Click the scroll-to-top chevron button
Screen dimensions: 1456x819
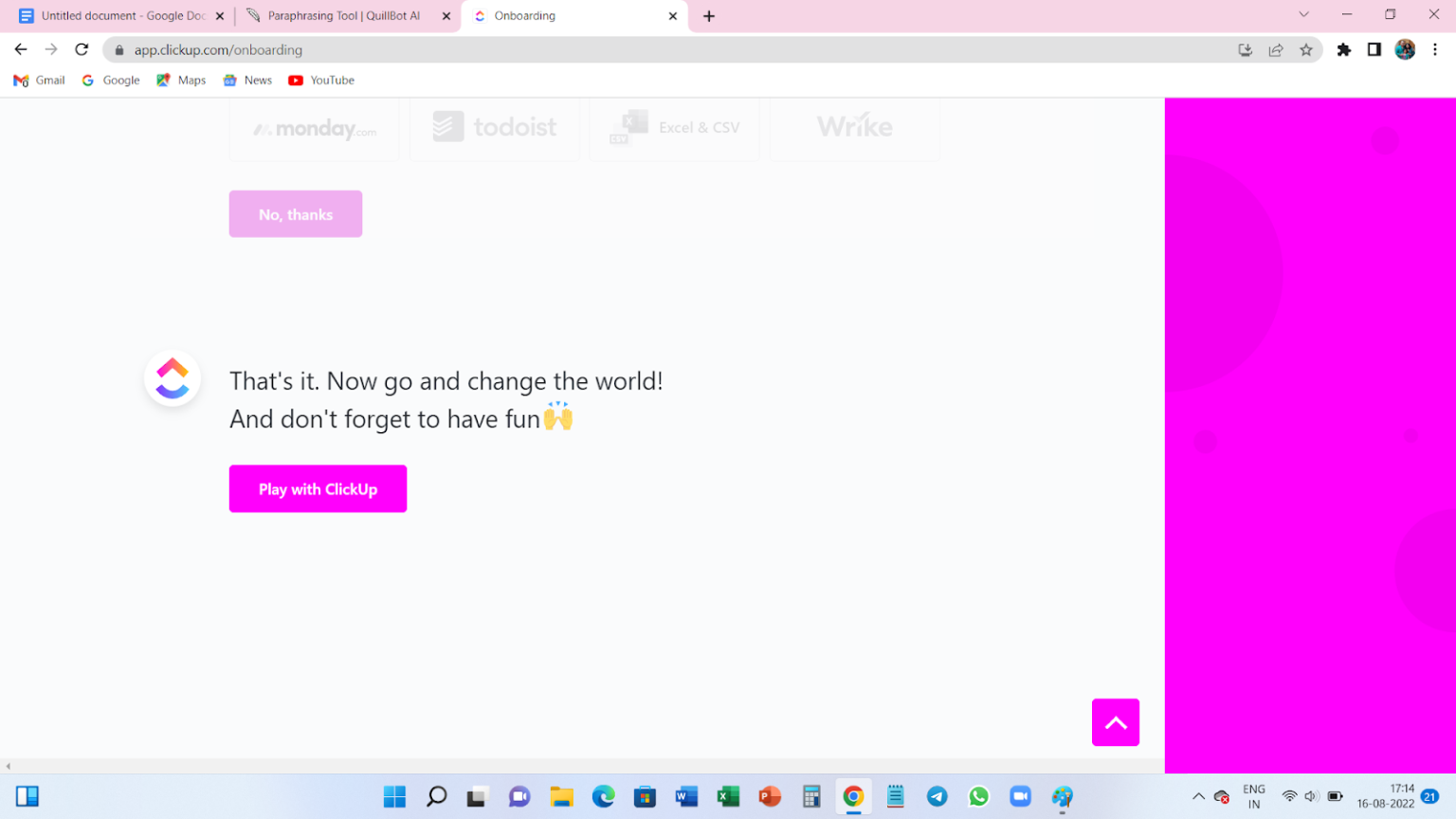(x=1116, y=722)
